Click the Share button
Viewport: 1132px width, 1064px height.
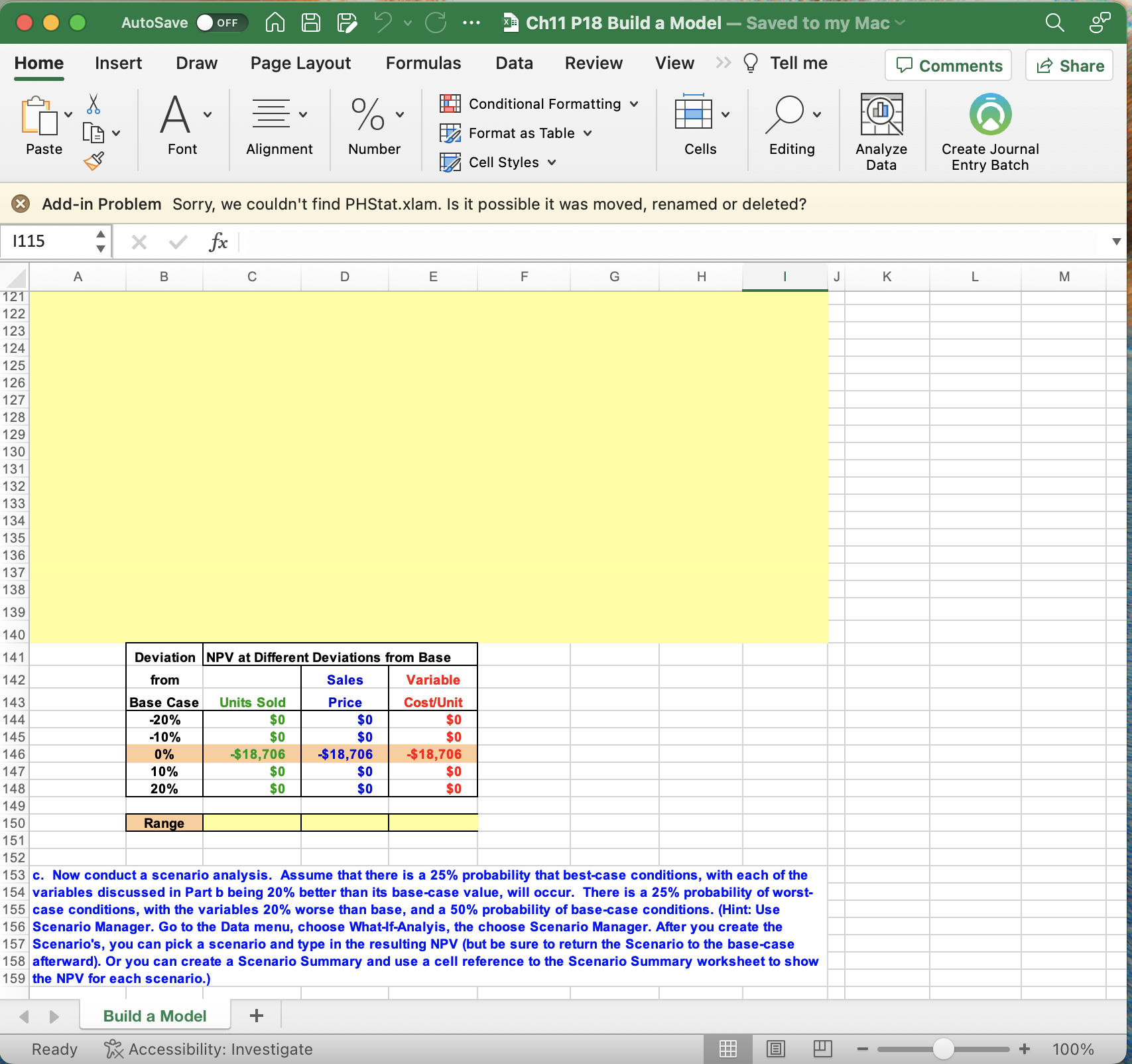point(1068,65)
